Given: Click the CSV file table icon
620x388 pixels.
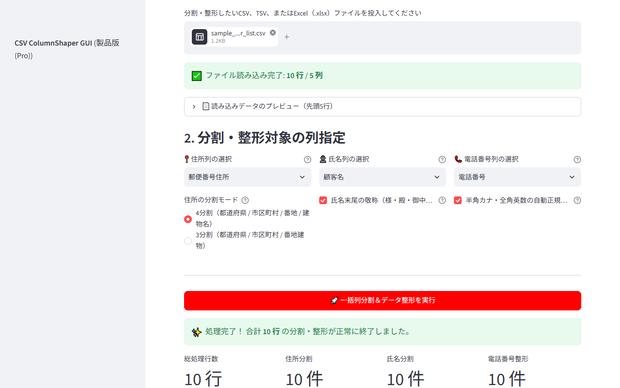Looking at the screenshot, I should [200, 37].
